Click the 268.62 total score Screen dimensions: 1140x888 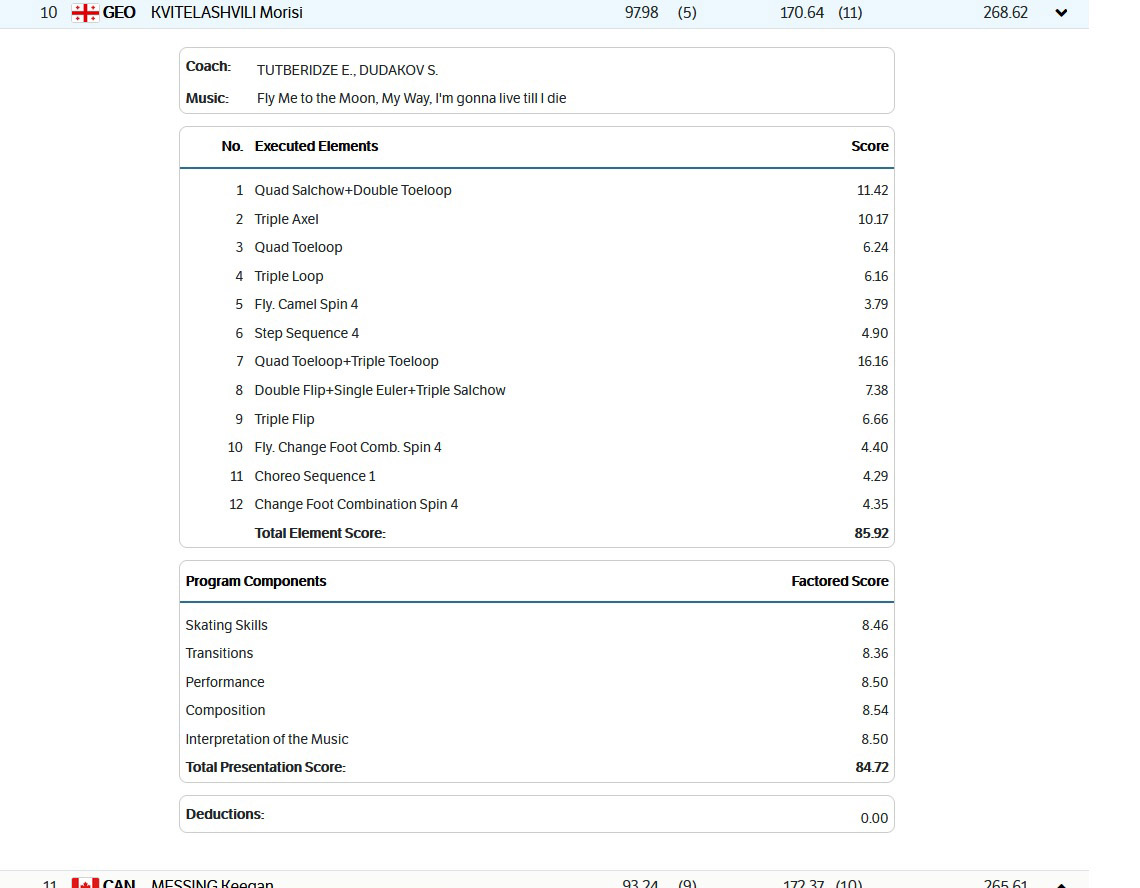[x=1005, y=13]
